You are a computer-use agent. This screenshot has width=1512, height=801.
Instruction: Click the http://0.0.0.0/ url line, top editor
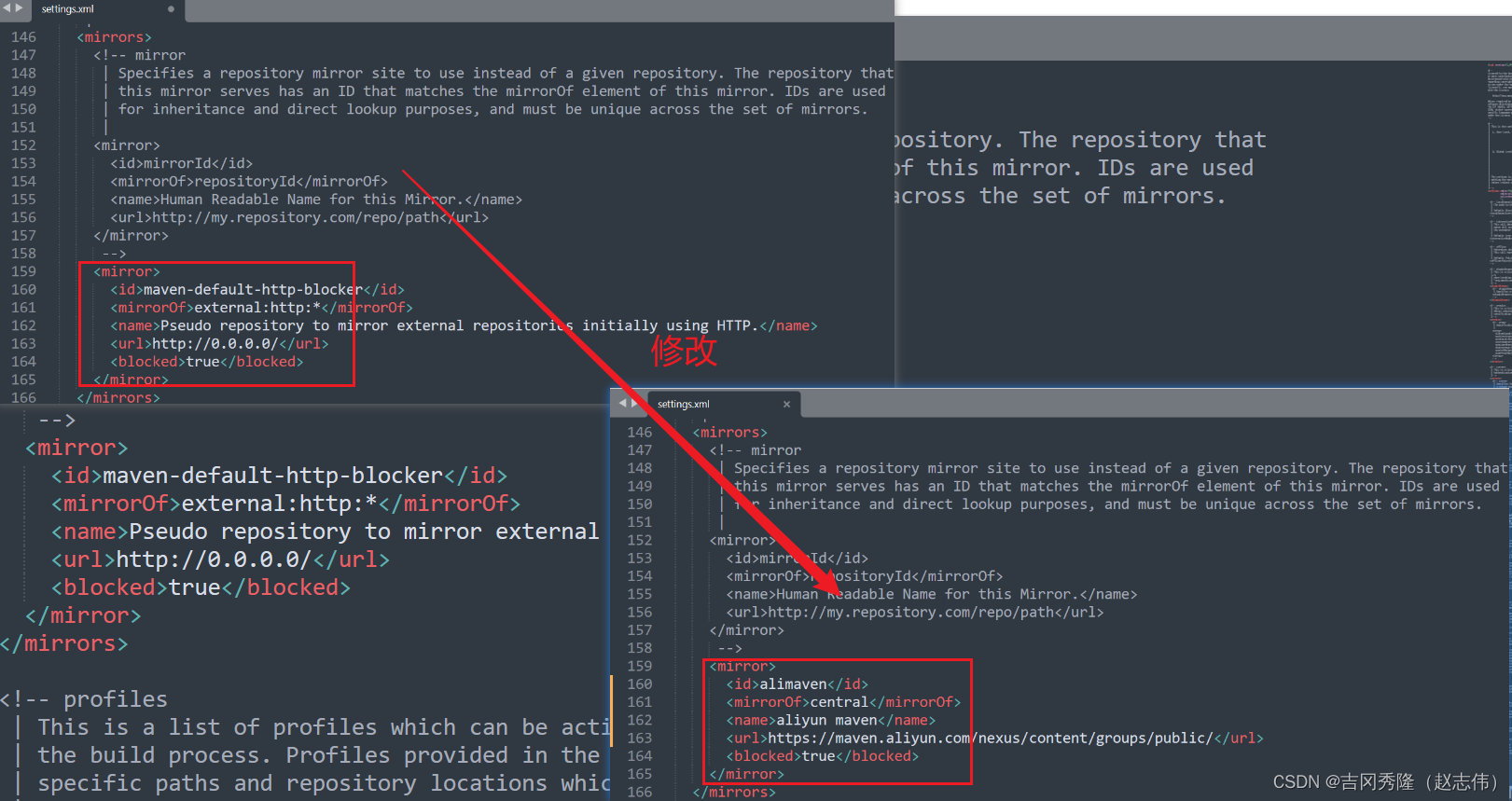(x=219, y=344)
